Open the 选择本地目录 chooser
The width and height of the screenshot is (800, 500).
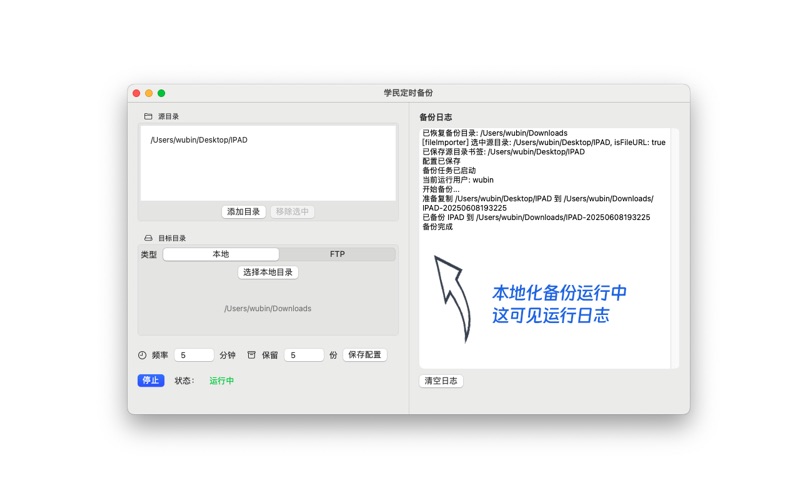tap(268, 272)
